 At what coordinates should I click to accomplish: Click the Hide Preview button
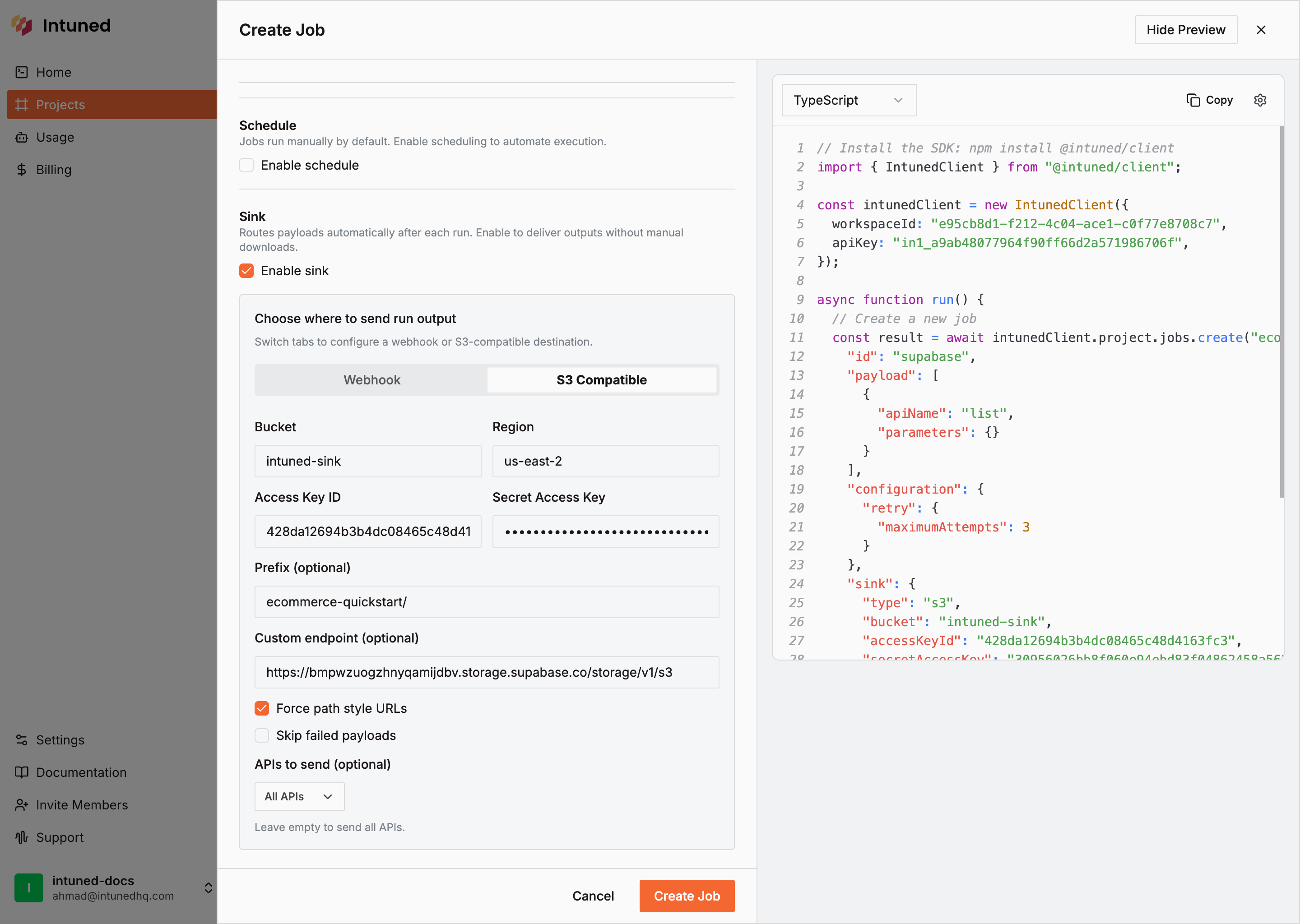point(1186,30)
